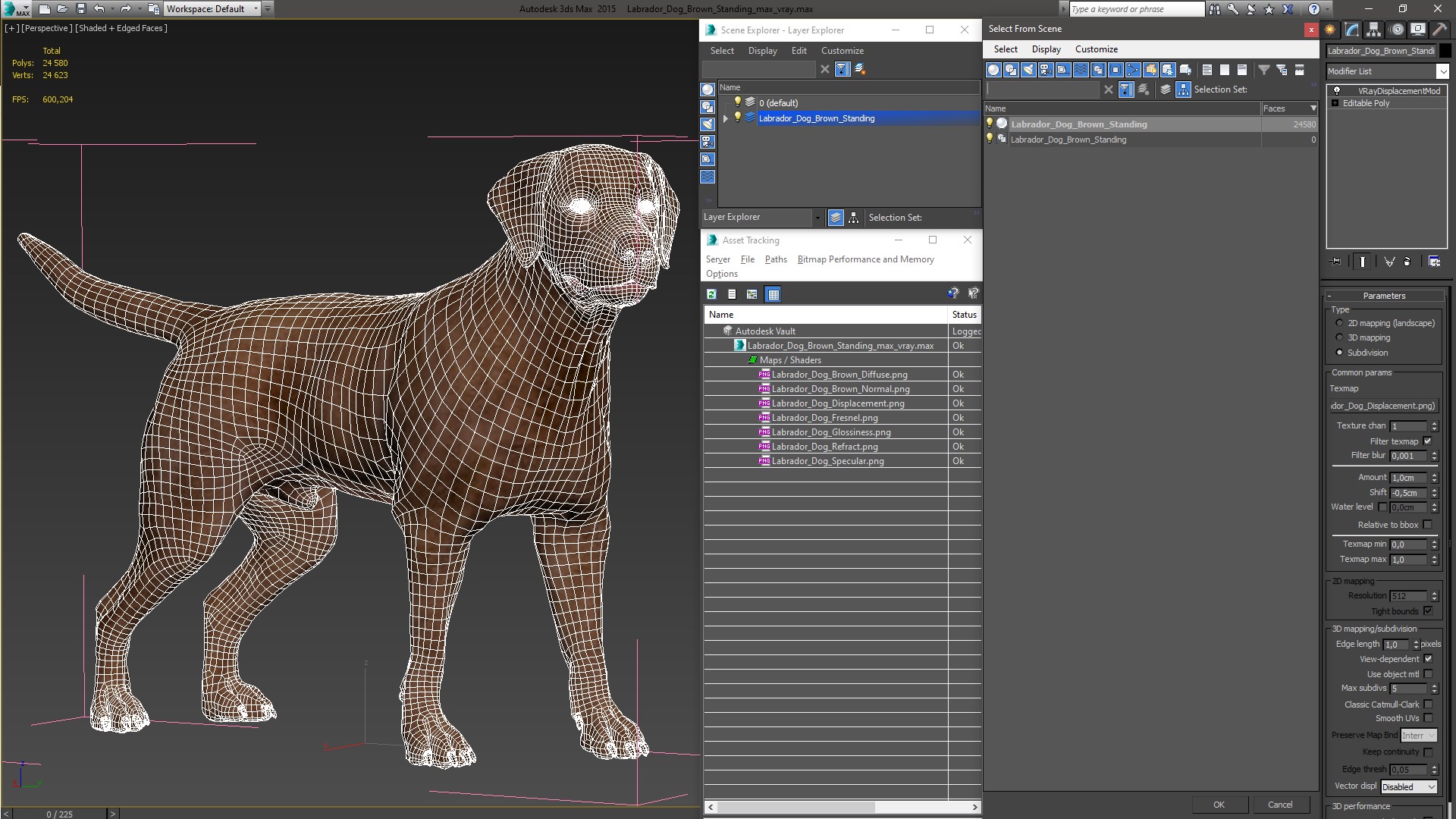Open the Hierarchy command panel tab

(x=1374, y=30)
